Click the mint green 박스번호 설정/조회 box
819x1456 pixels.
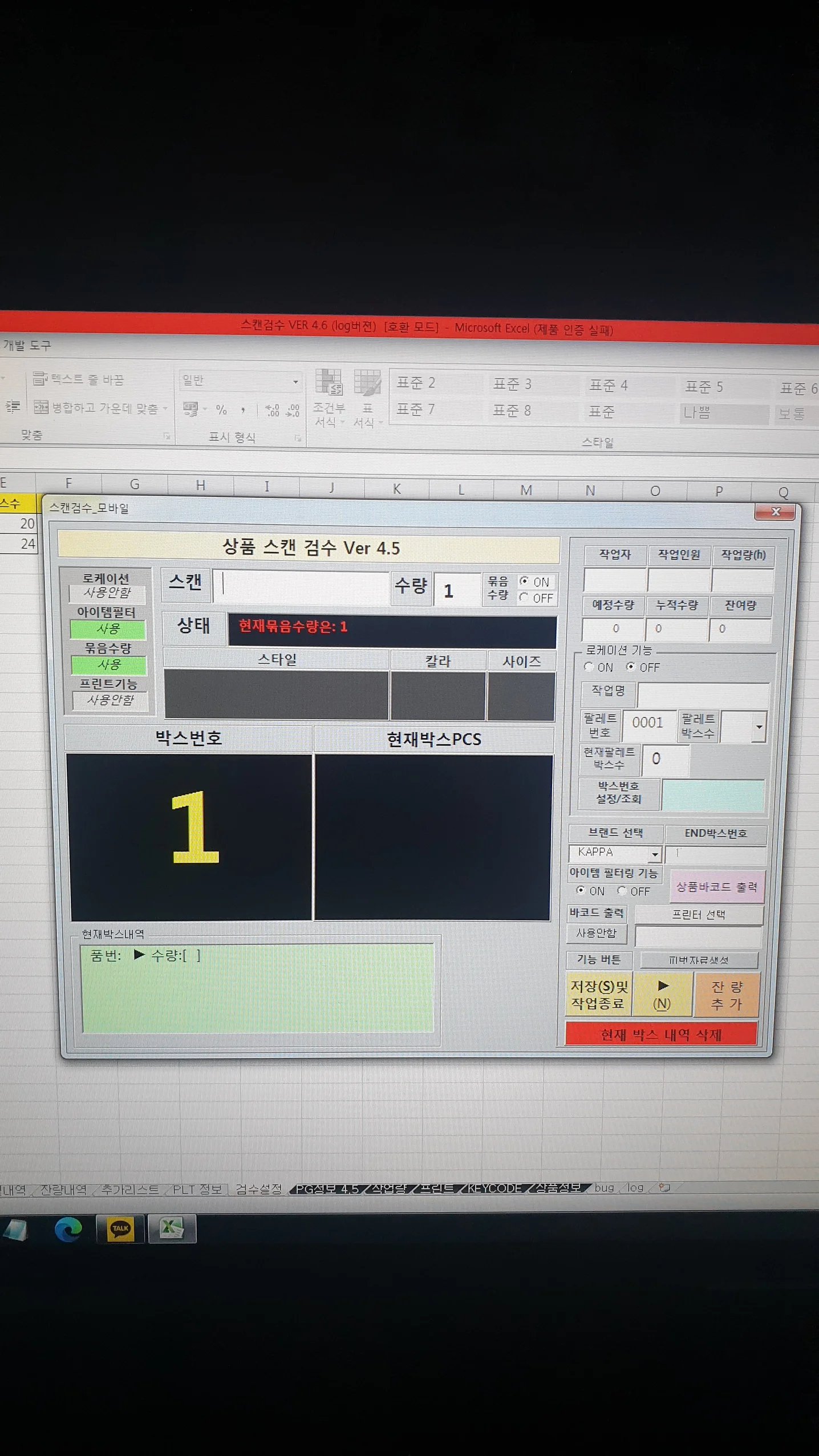tap(712, 794)
